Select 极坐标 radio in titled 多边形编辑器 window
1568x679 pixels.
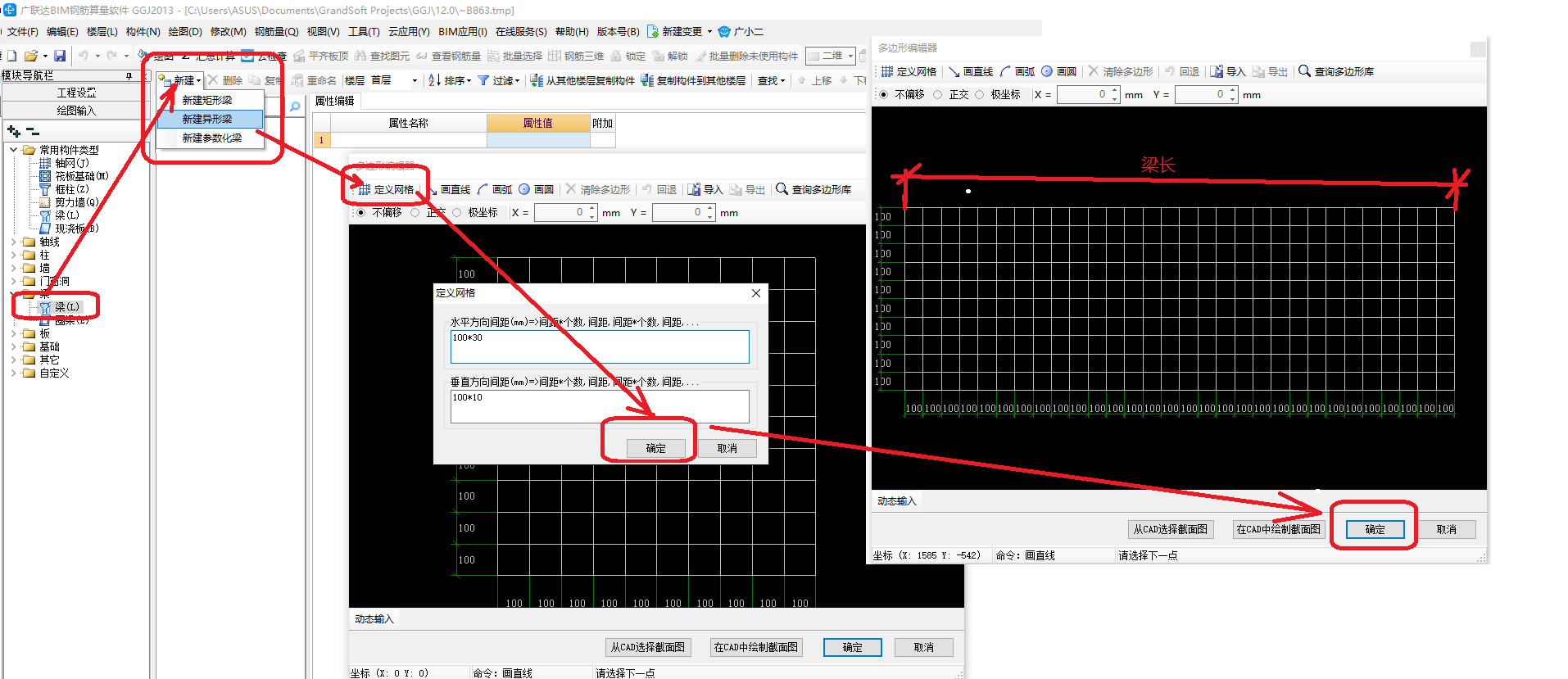[979, 94]
